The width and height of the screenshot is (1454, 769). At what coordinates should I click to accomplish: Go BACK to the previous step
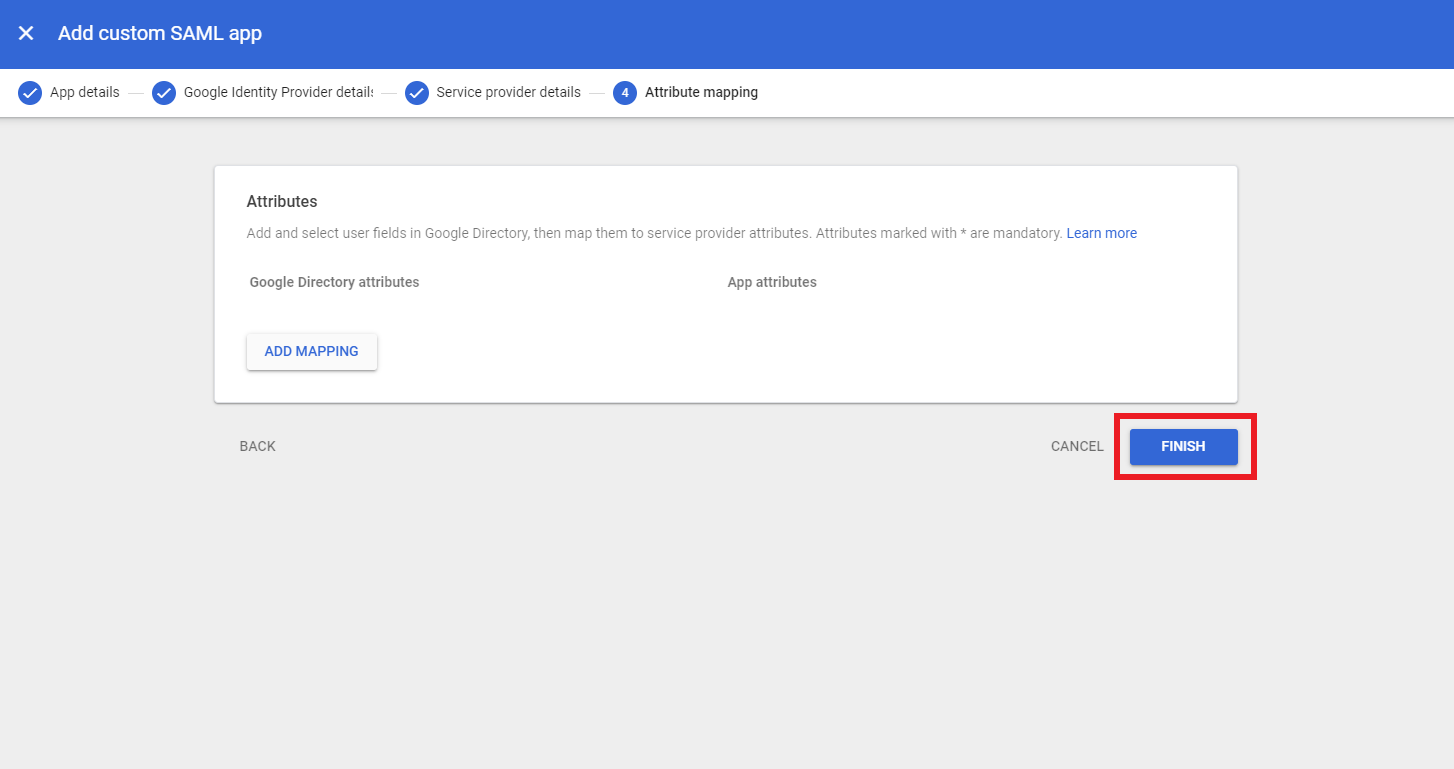(x=257, y=446)
